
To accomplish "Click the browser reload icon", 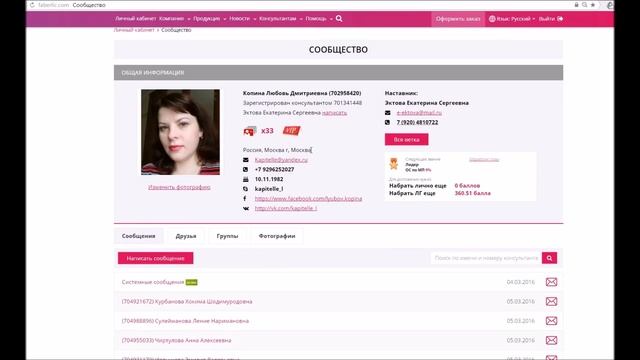I will click(x=32, y=5).
